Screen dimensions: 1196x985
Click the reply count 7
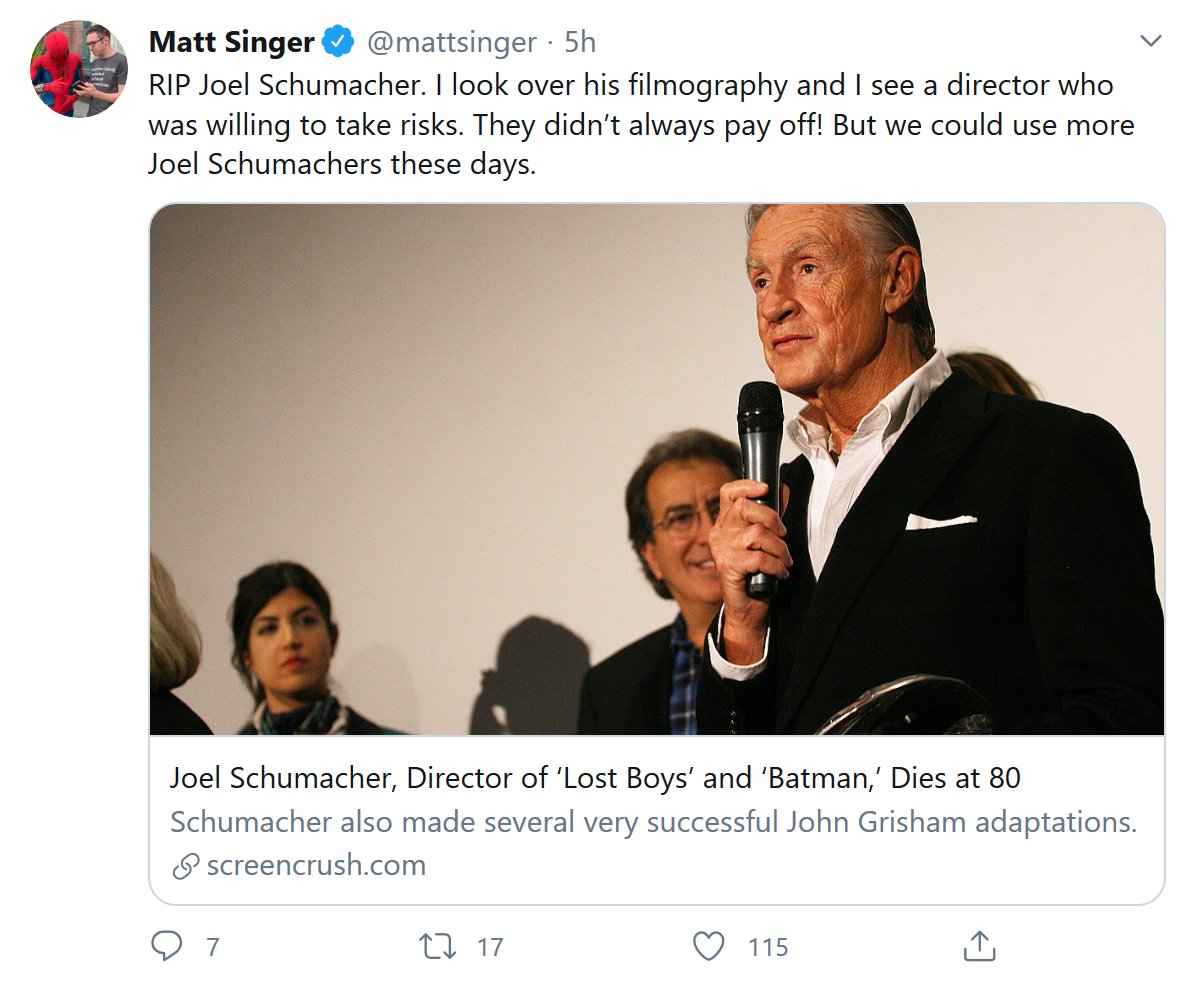212,946
